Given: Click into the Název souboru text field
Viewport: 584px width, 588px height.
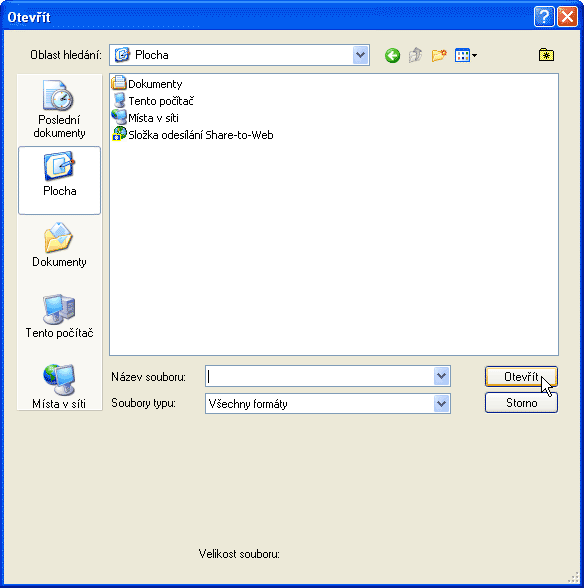Looking at the screenshot, I should pos(320,376).
